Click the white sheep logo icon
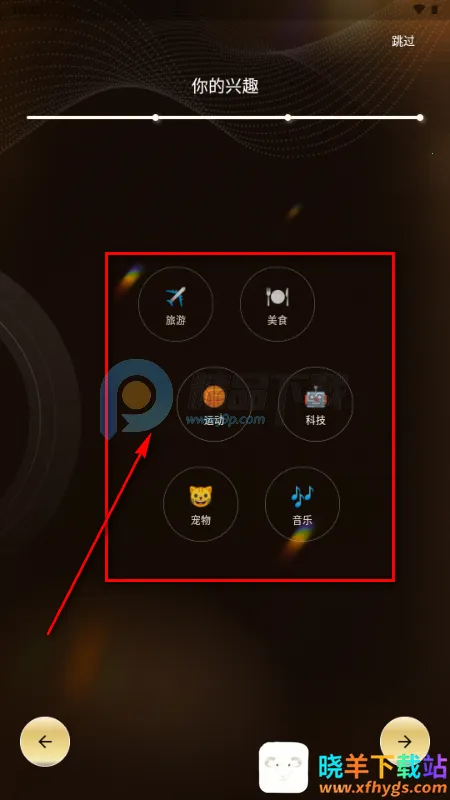Screen dimensions: 450x800 284,767
